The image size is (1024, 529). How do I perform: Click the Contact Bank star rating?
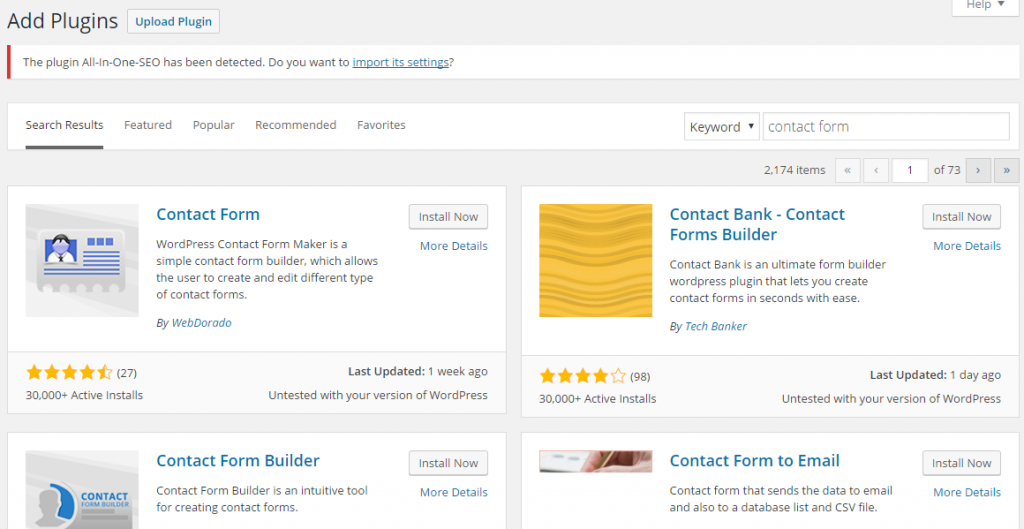[582, 376]
